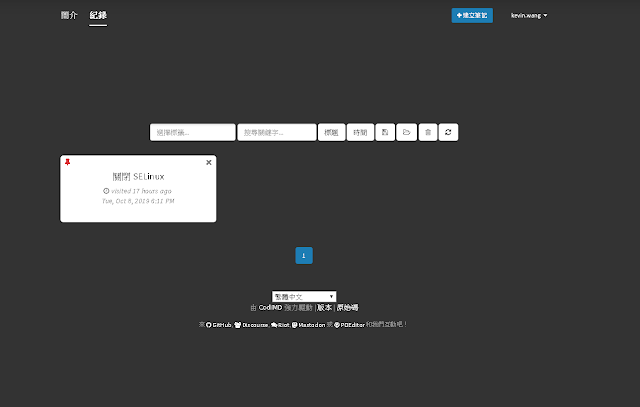Image resolution: width=640 pixels, height=407 pixels.
Task: Visit the Mastodon link
Action: coord(308,325)
